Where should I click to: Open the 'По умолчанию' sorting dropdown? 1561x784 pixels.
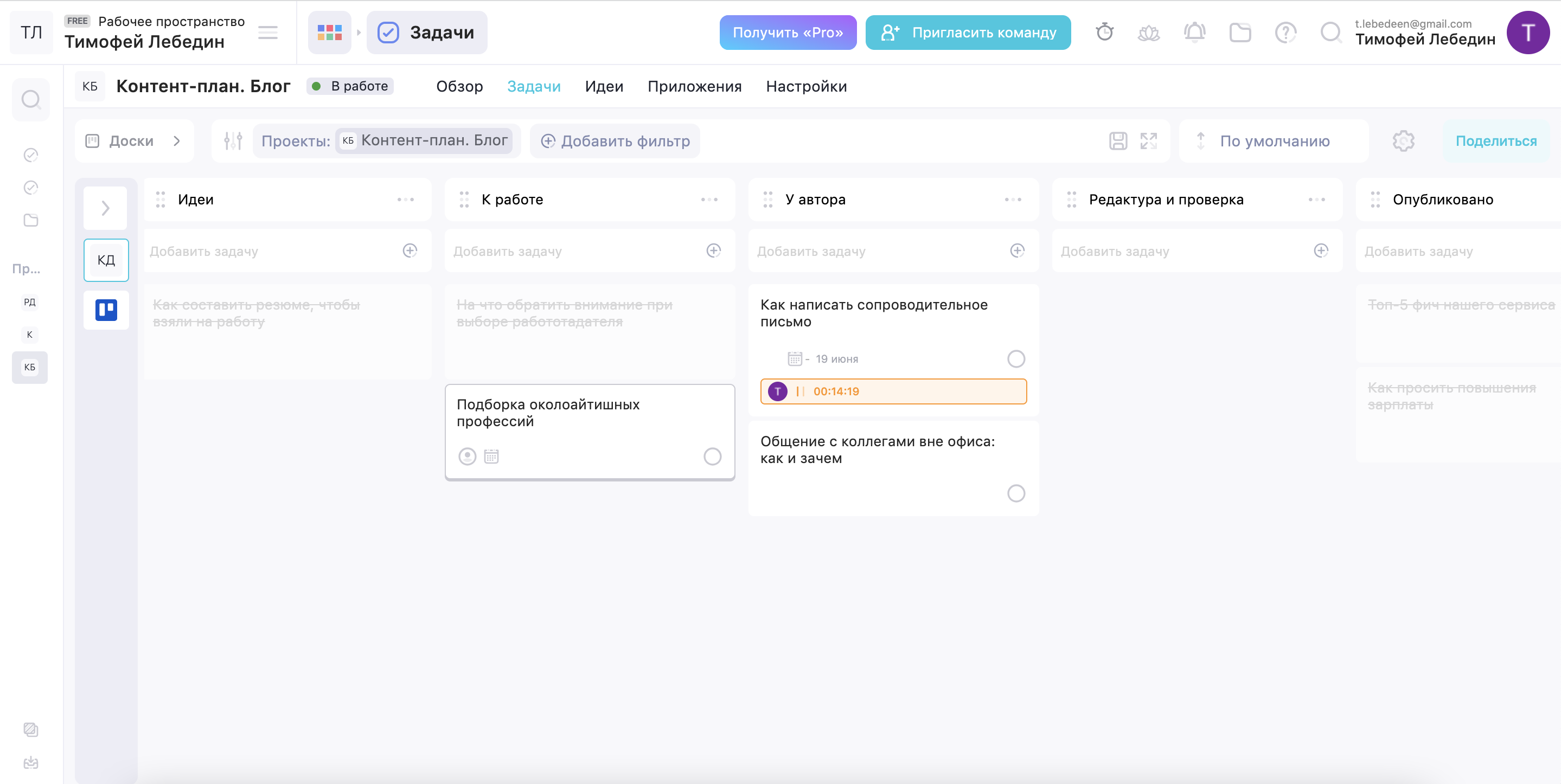click(x=1274, y=140)
